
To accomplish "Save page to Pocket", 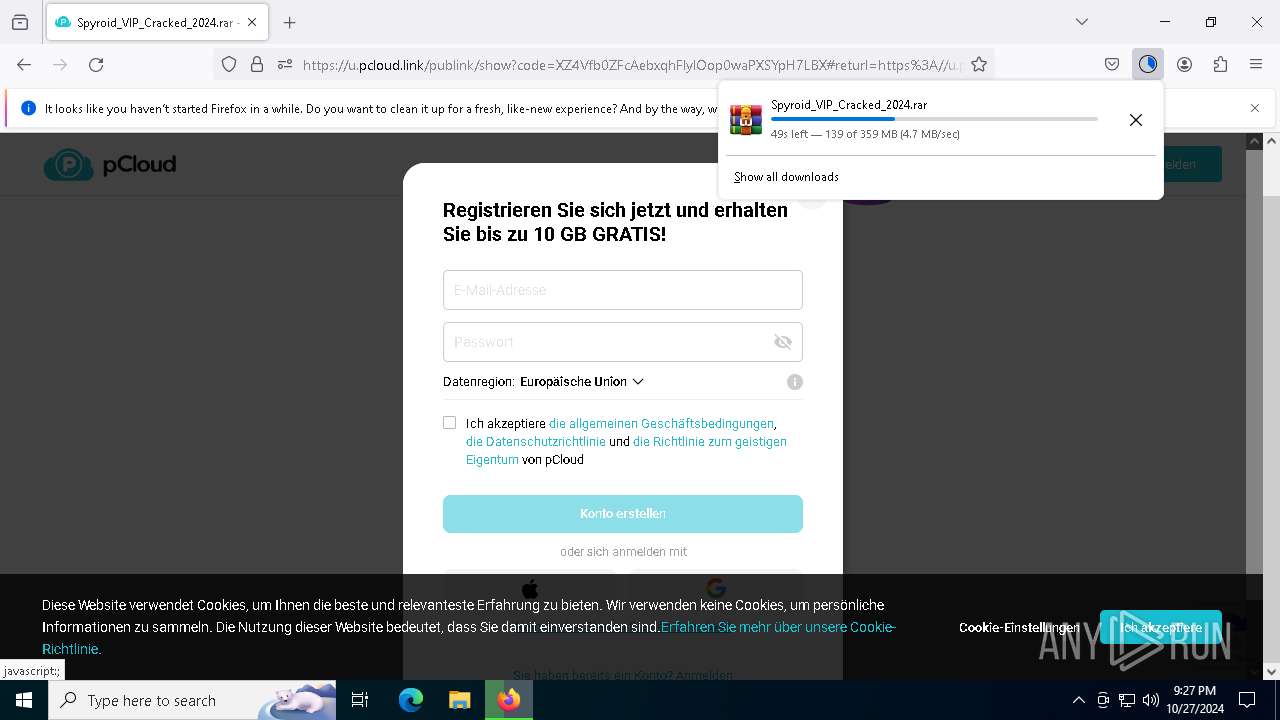I will pyautogui.click(x=1112, y=64).
